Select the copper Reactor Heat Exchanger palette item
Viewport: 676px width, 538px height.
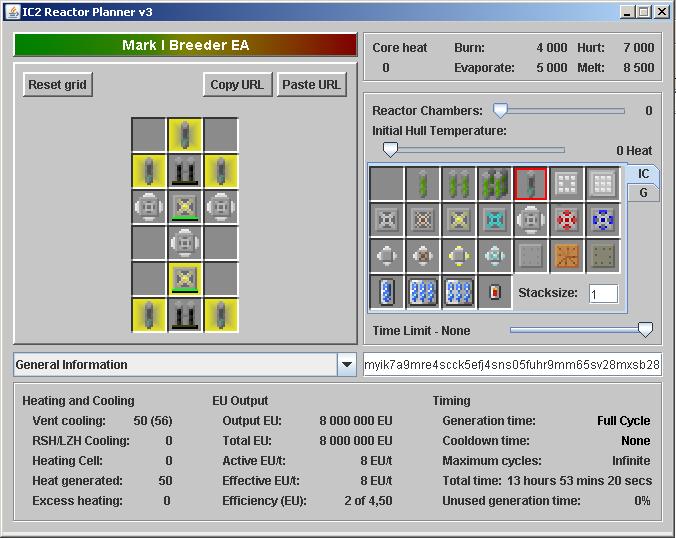[x=422, y=256]
